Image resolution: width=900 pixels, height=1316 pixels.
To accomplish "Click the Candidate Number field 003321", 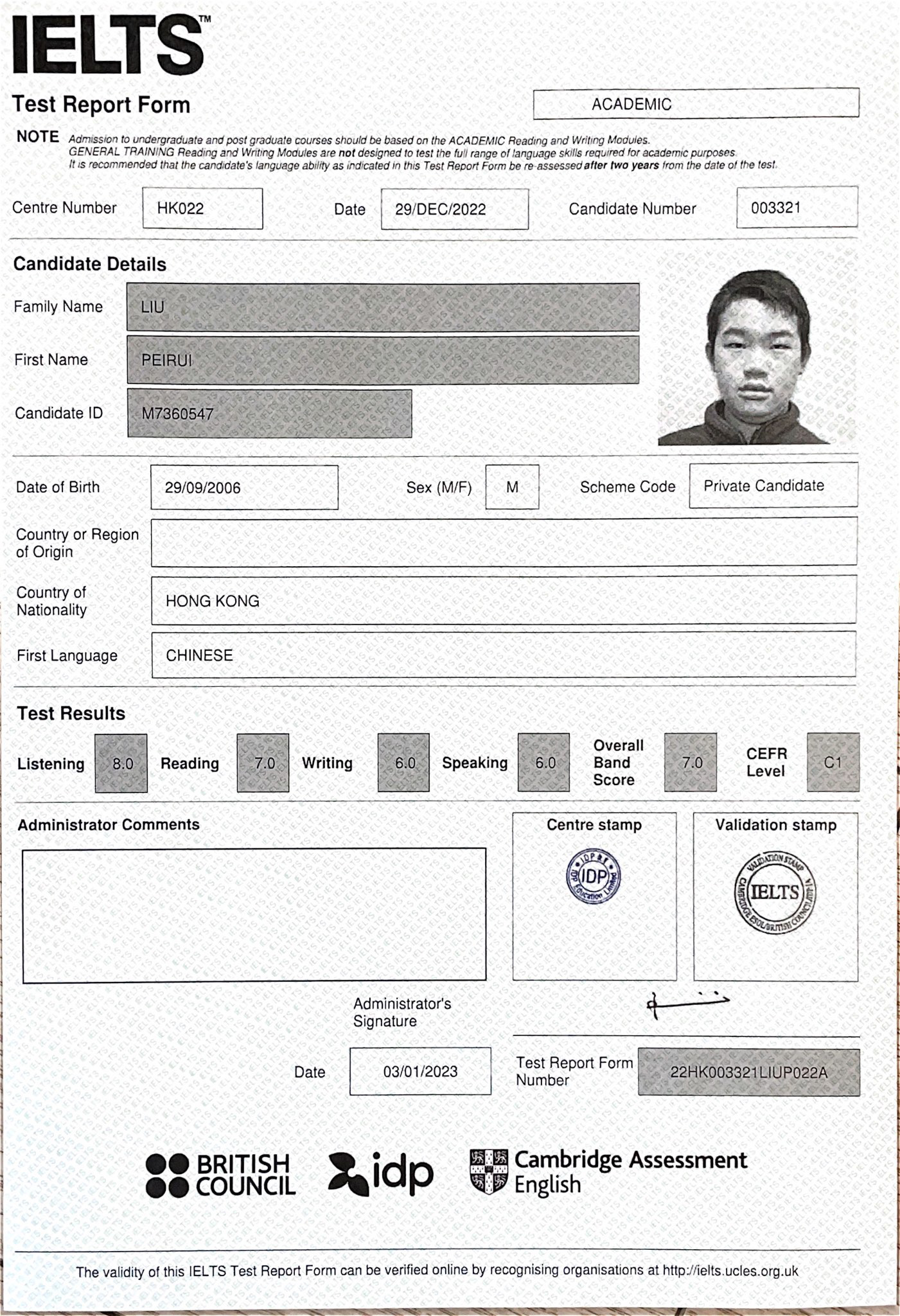I will click(797, 208).
